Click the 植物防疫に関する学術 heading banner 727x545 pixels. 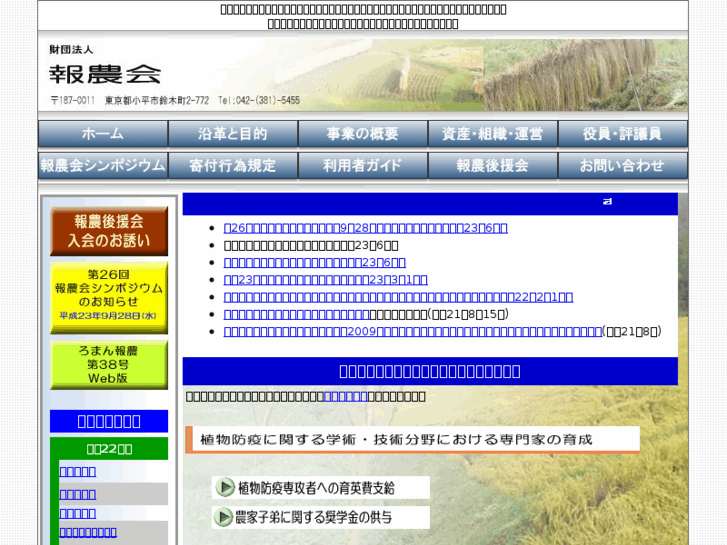click(412, 439)
